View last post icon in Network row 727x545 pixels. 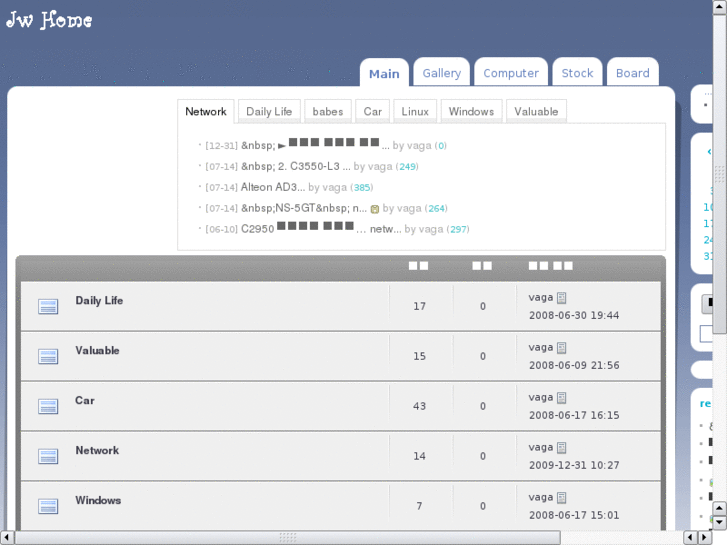click(x=561, y=448)
